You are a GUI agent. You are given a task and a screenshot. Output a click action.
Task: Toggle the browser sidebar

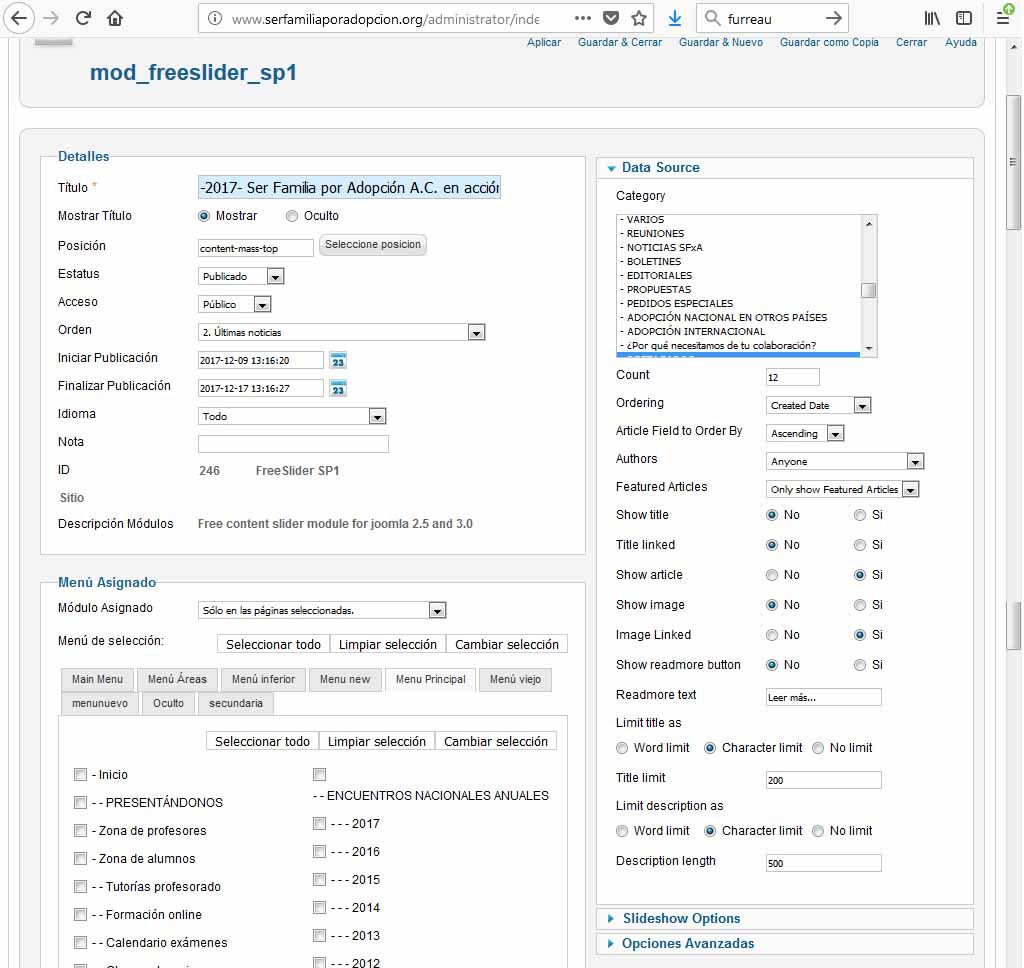pyautogui.click(x=964, y=18)
